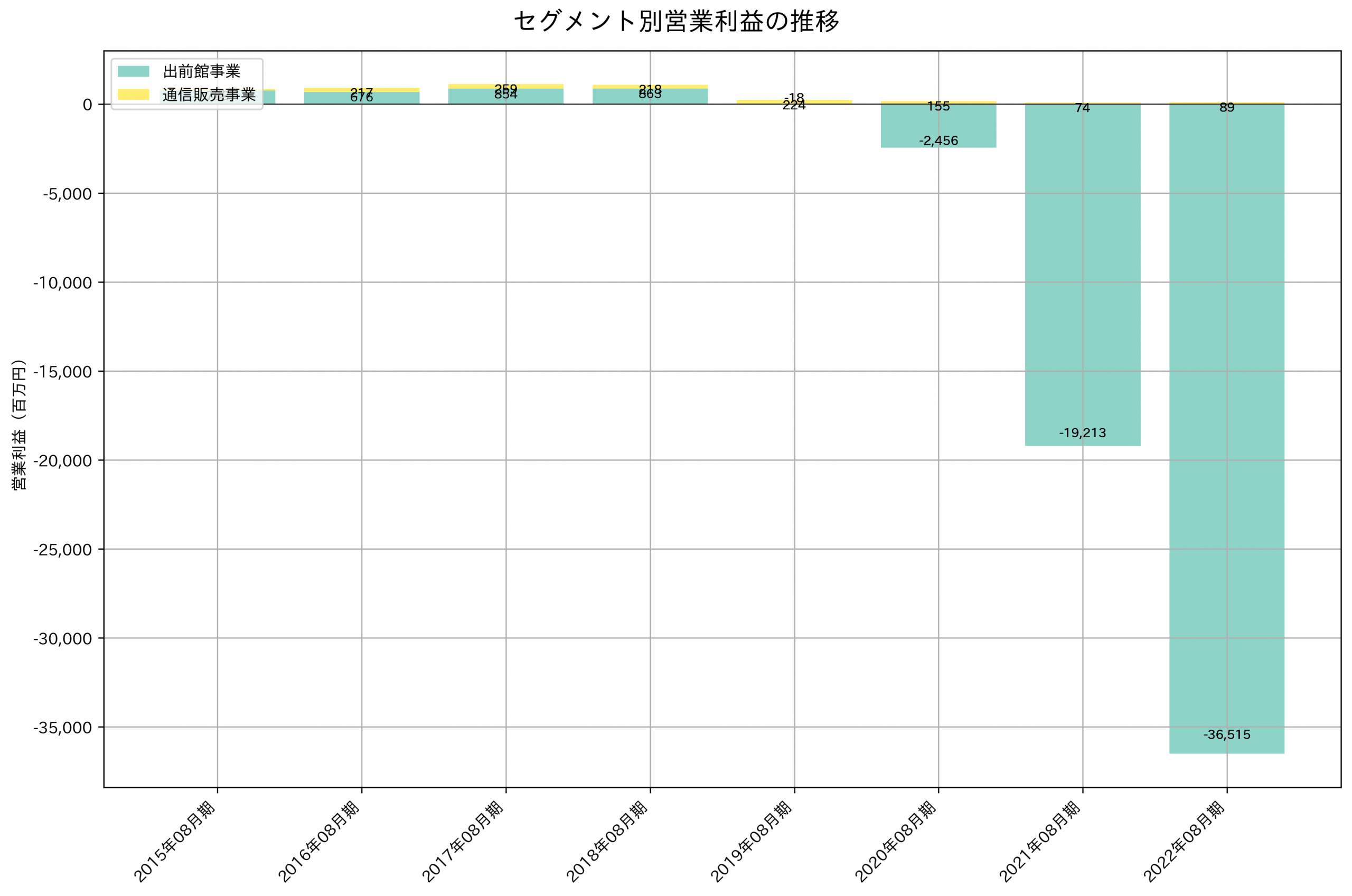Click the 676 data label
The image size is (1352, 896).
coord(362,97)
